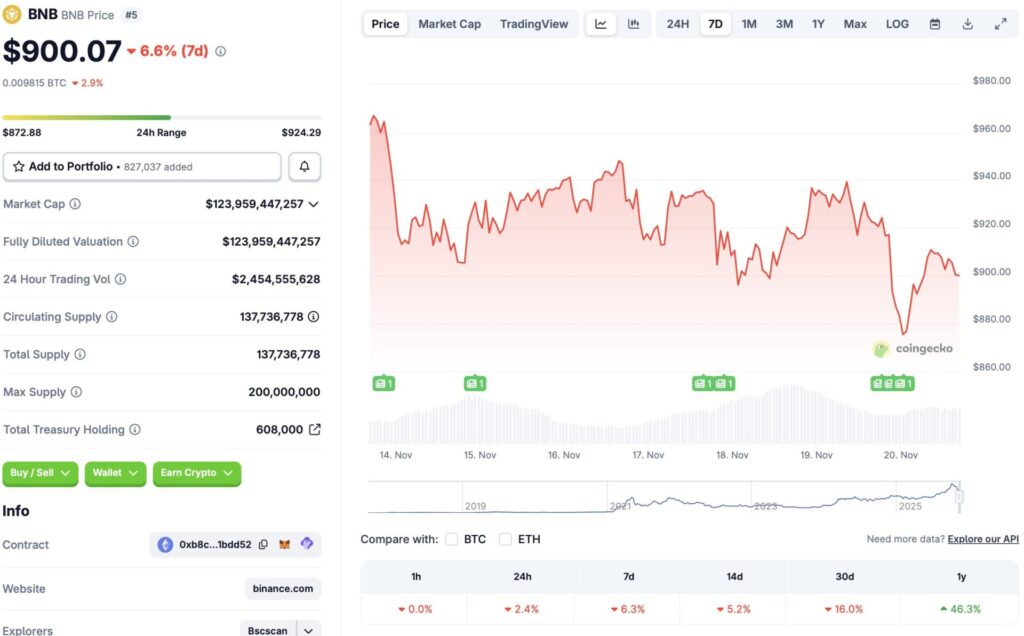Switch to the candlestick chart icon
This screenshot has width=1024, height=636.
[x=635, y=23]
